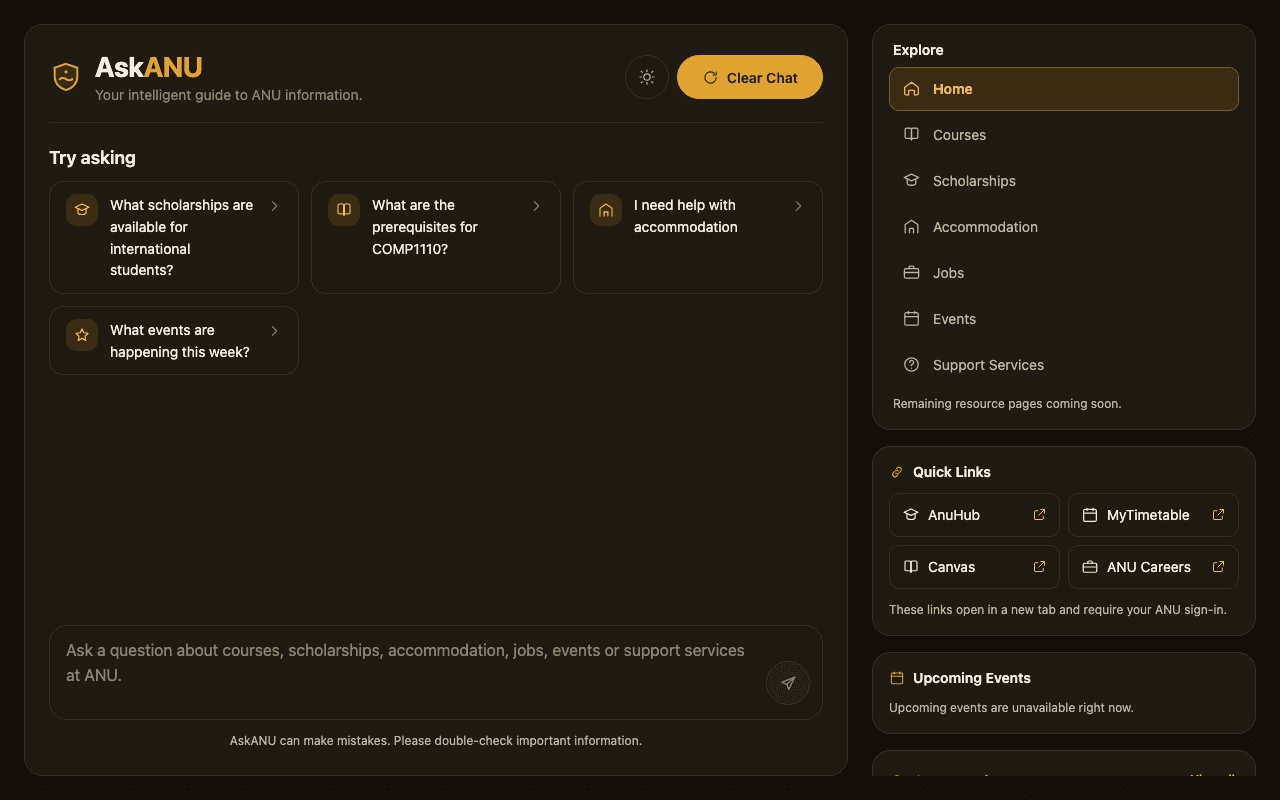Select Home in the Explore menu
Screen dimensions: 1280x800
1064,89
